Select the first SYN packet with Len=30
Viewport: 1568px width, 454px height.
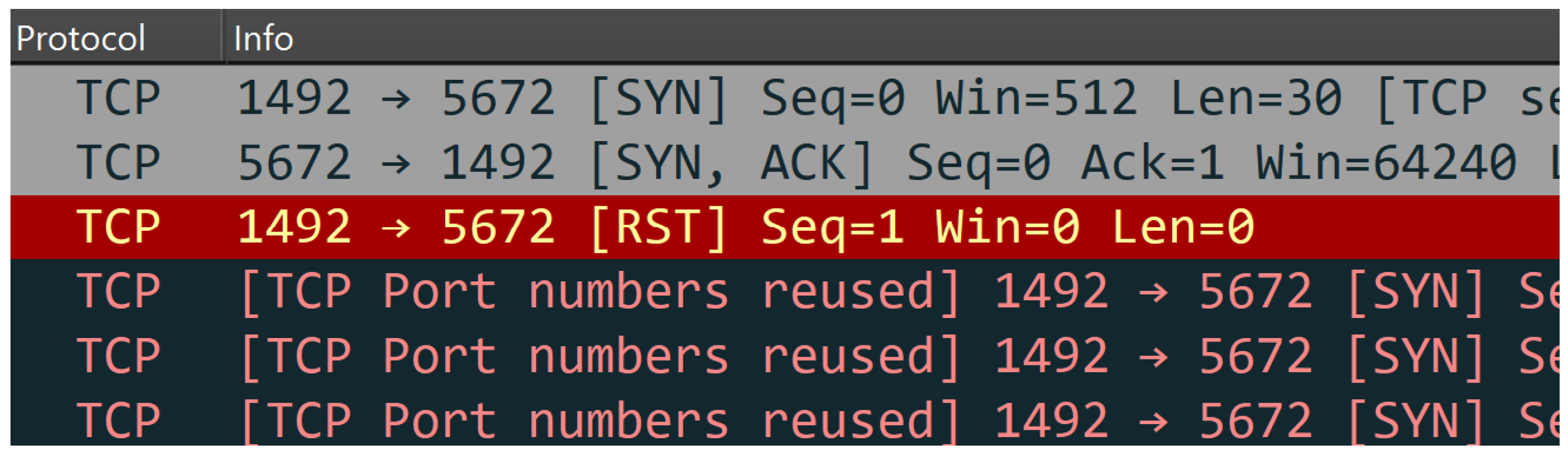click(x=785, y=98)
